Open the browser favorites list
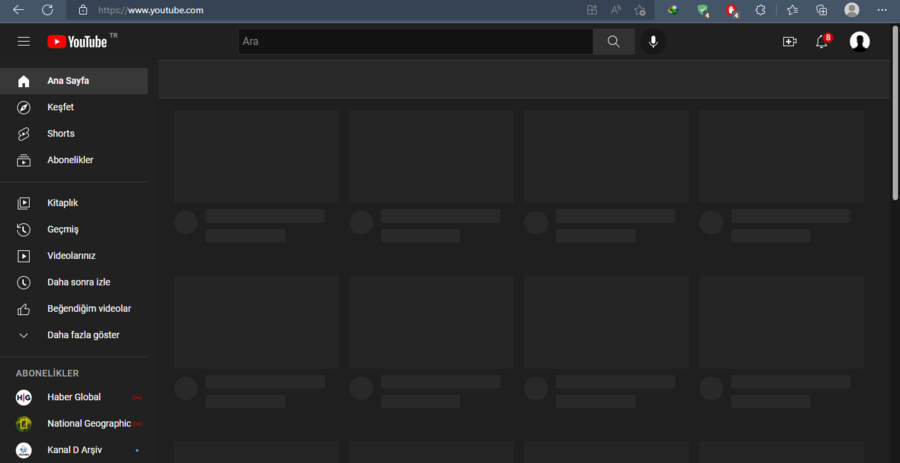Image resolution: width=900 pixels, height=463 pixels. [x=793, y=10]
